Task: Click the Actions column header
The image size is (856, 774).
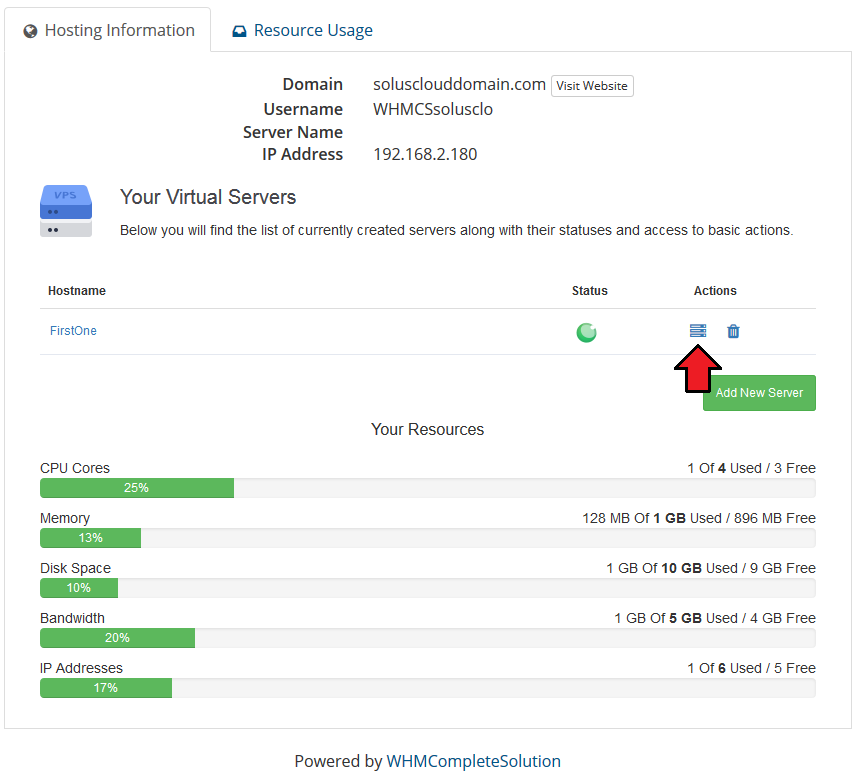Action: pyautogui.click(x=715, y=291)
